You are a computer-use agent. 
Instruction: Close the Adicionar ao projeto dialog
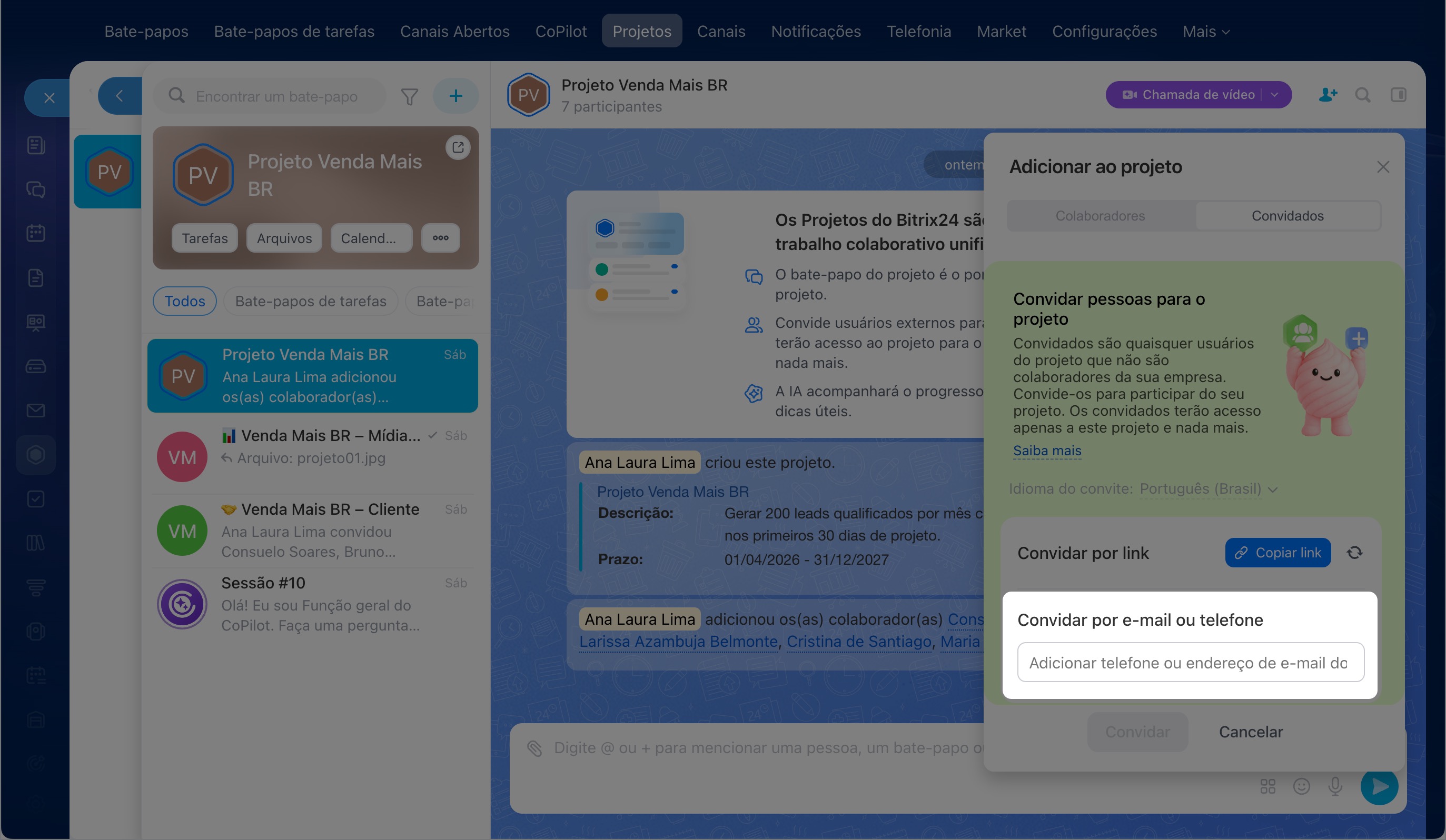click(1383, 167)
